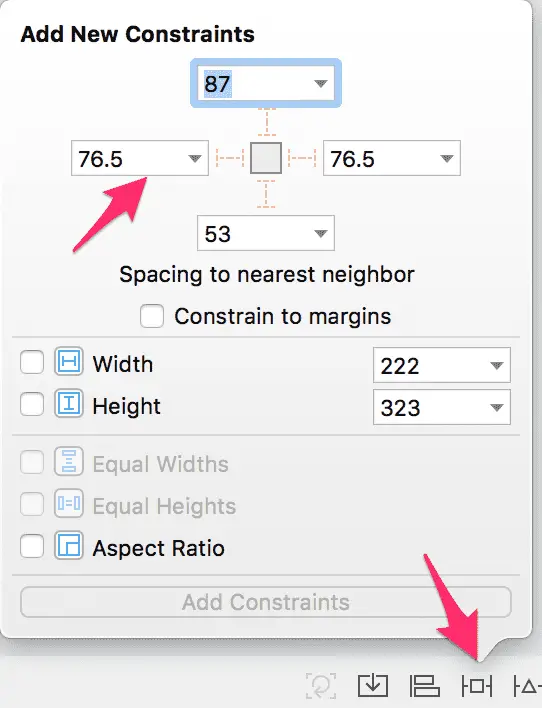
Task: Activate the left spacing strut
Action: (x=230, y=158)
